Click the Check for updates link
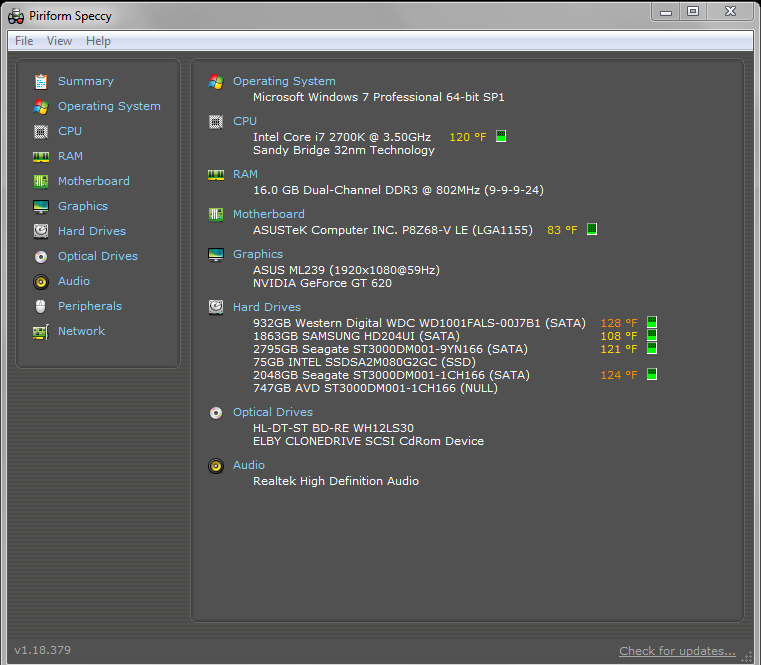The image size is (761, 665). [x=677, y=651]
